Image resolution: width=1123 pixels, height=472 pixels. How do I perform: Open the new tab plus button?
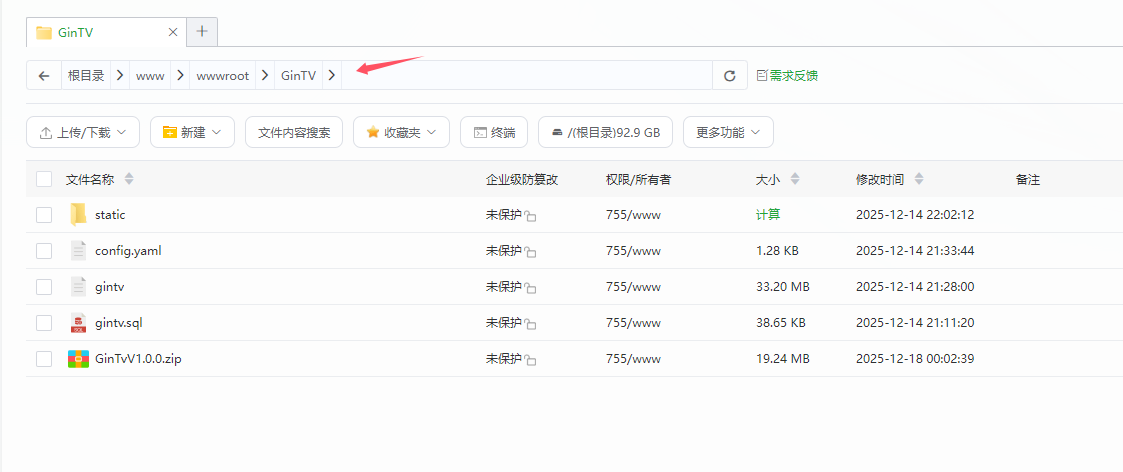click(202, 32)
